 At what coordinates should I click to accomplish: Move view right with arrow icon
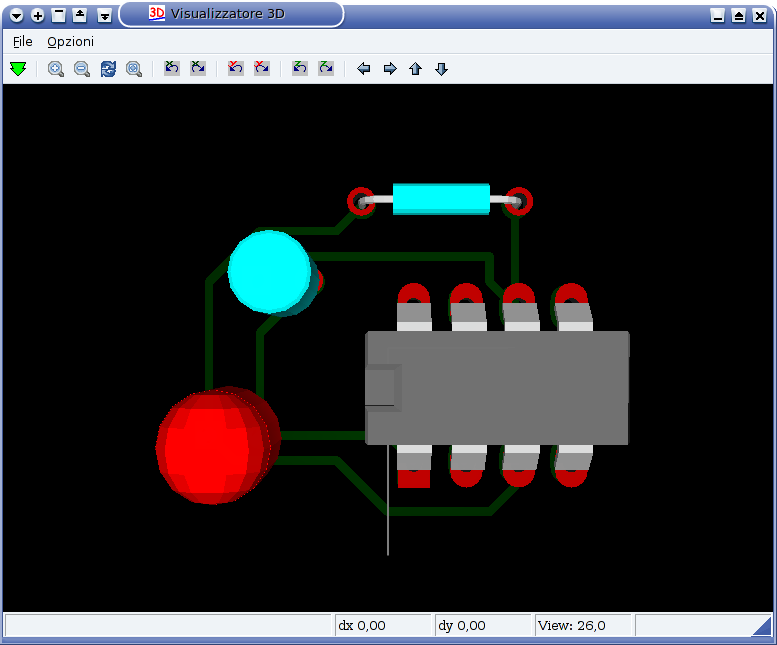(390, 68)
